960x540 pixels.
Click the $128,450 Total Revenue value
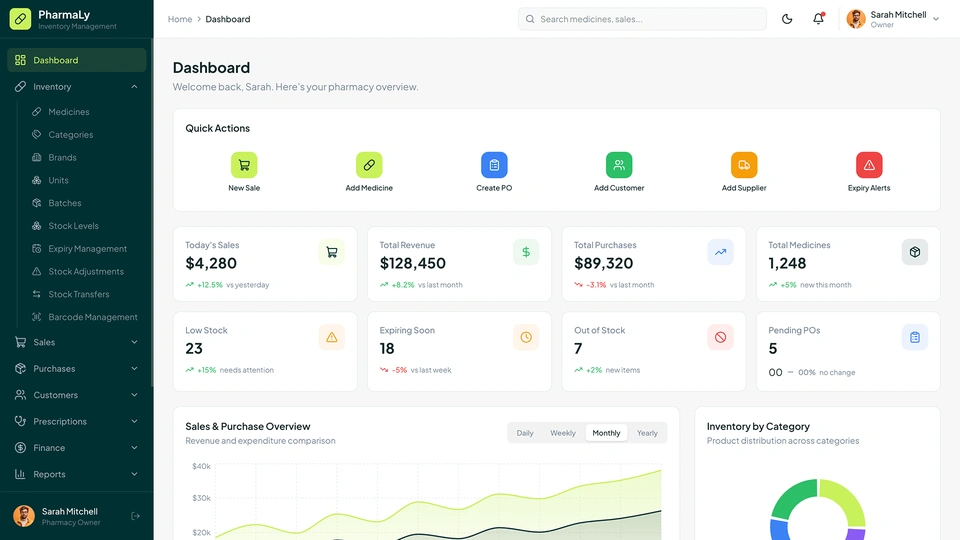pyautogui.click(x=413, y=263)
